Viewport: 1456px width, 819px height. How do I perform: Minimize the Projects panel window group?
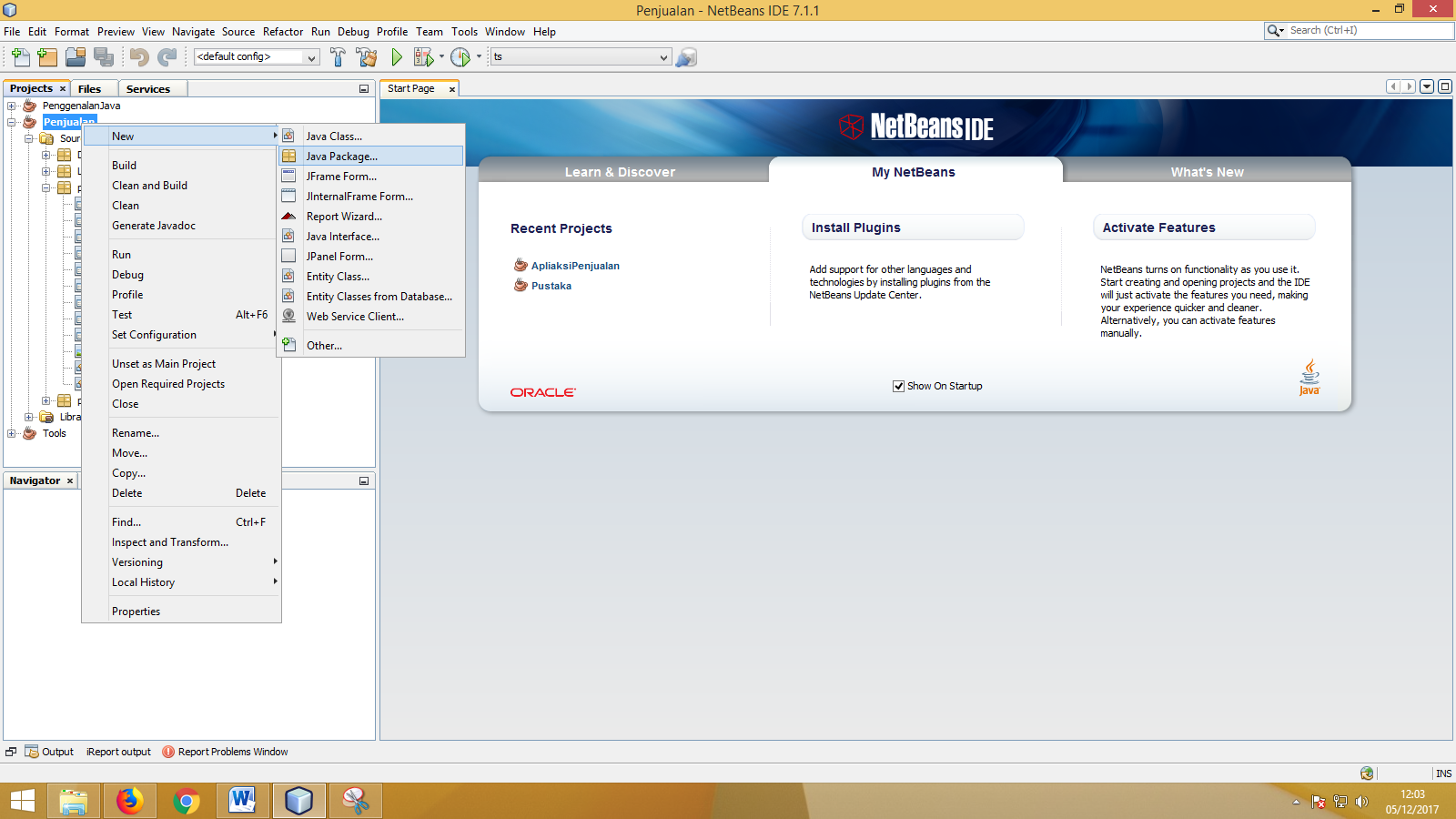tap(364, 89)
